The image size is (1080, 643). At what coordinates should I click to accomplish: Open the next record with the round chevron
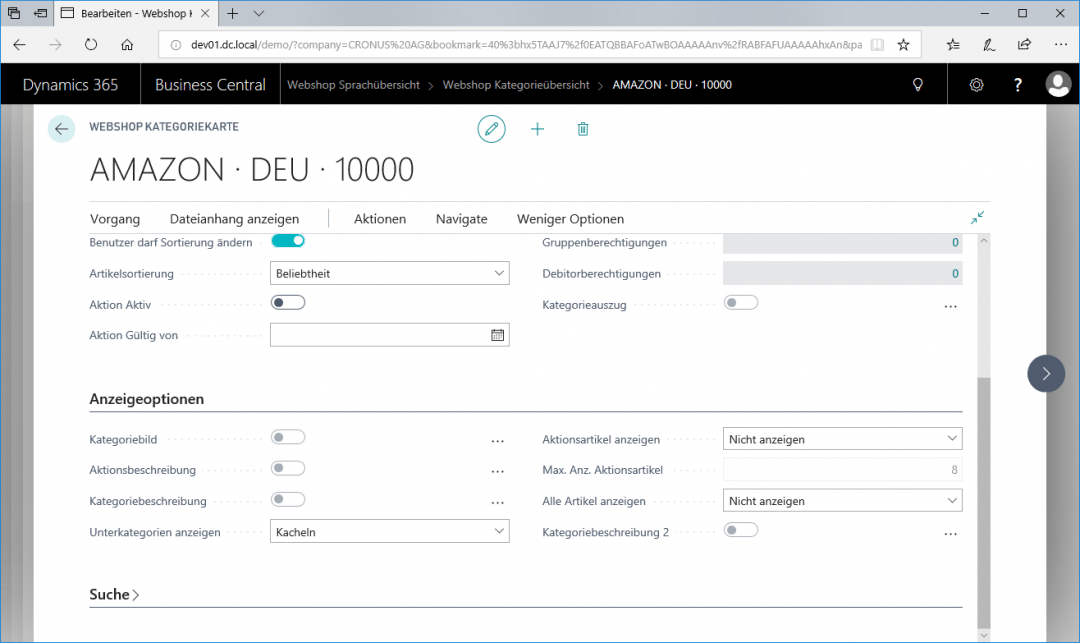(x=1046, y=373)
